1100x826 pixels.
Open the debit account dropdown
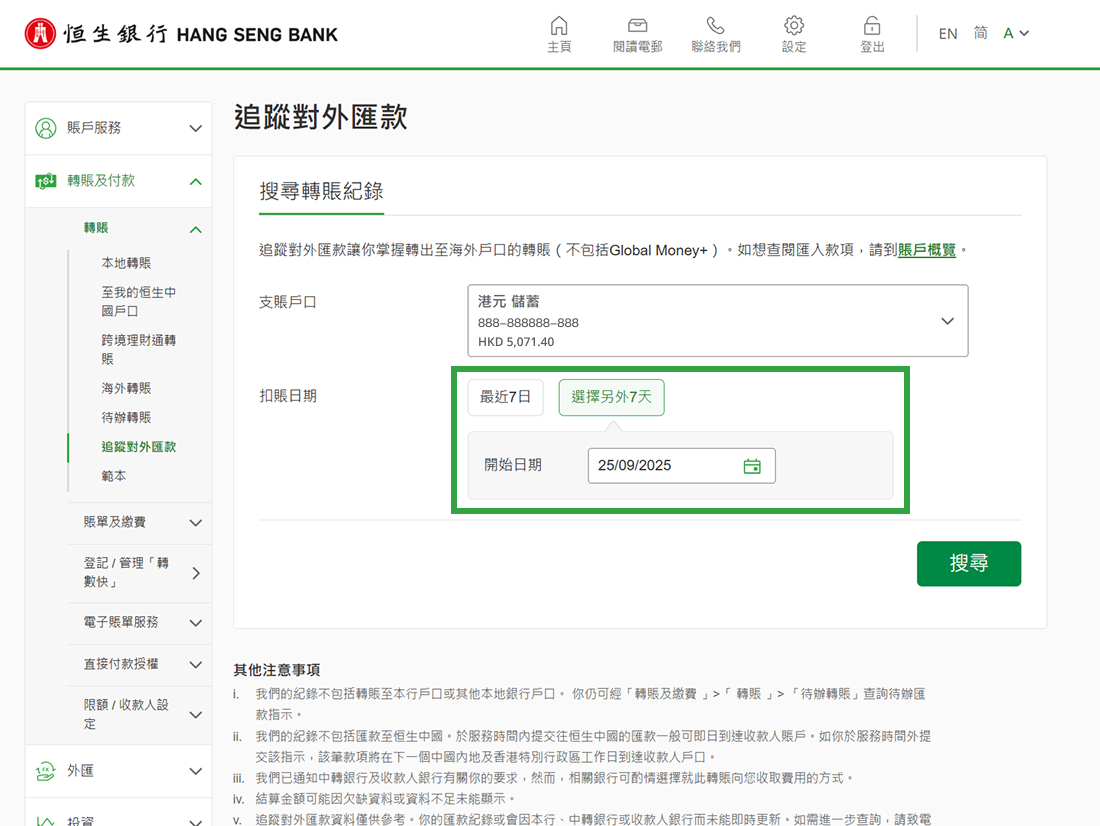[x=717, y=321]
